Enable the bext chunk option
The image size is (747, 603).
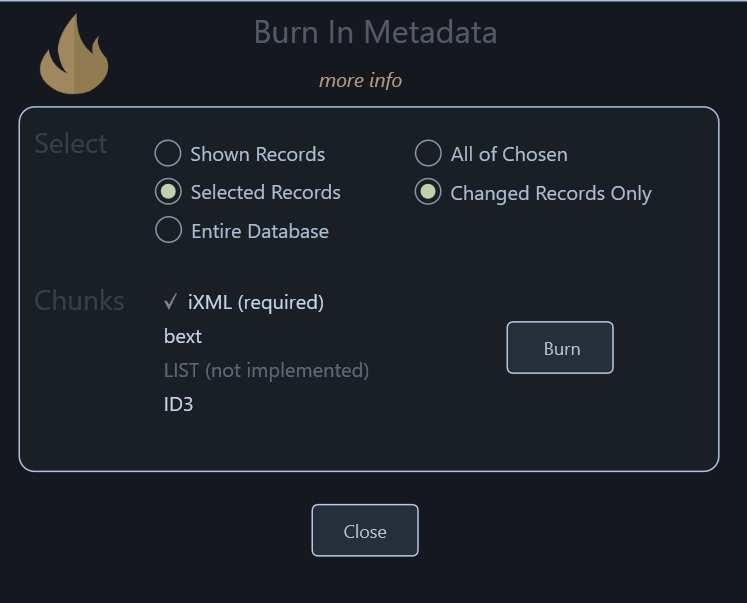[183, 336]
